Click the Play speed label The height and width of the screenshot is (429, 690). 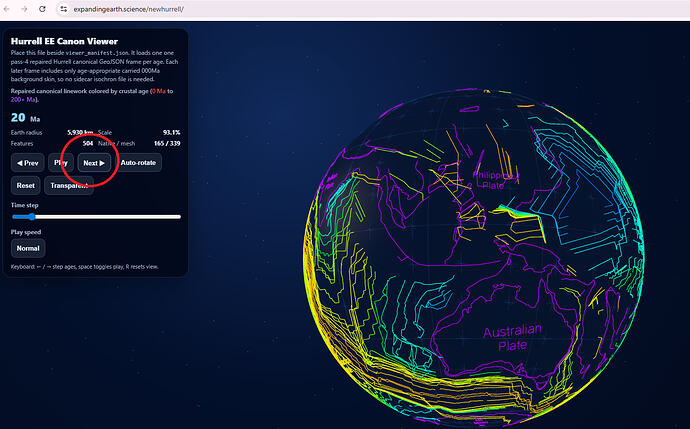pos(26,232)
